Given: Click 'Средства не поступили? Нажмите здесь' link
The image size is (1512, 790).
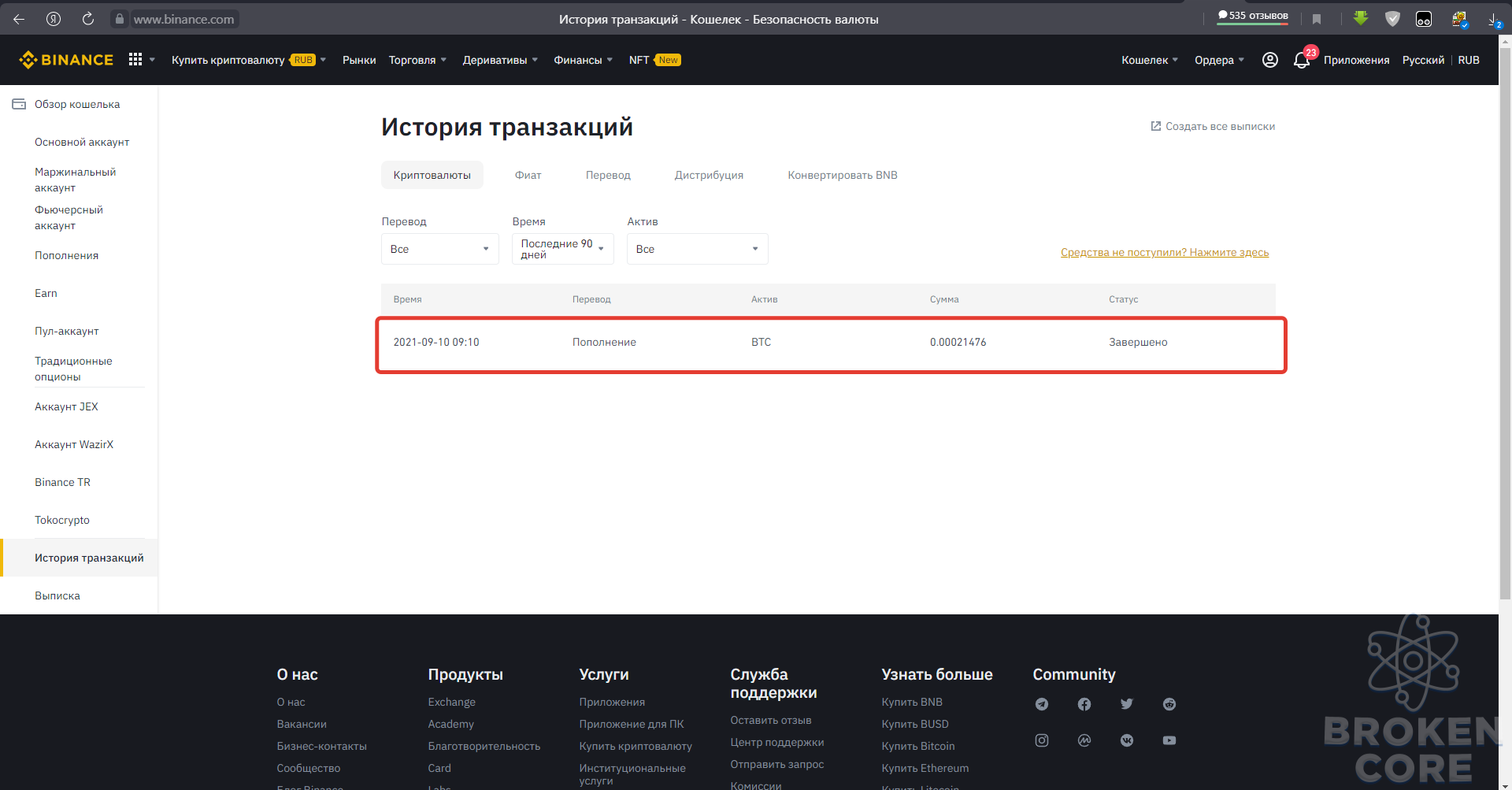Looking at the screenshot, I should click(1165, 252).
